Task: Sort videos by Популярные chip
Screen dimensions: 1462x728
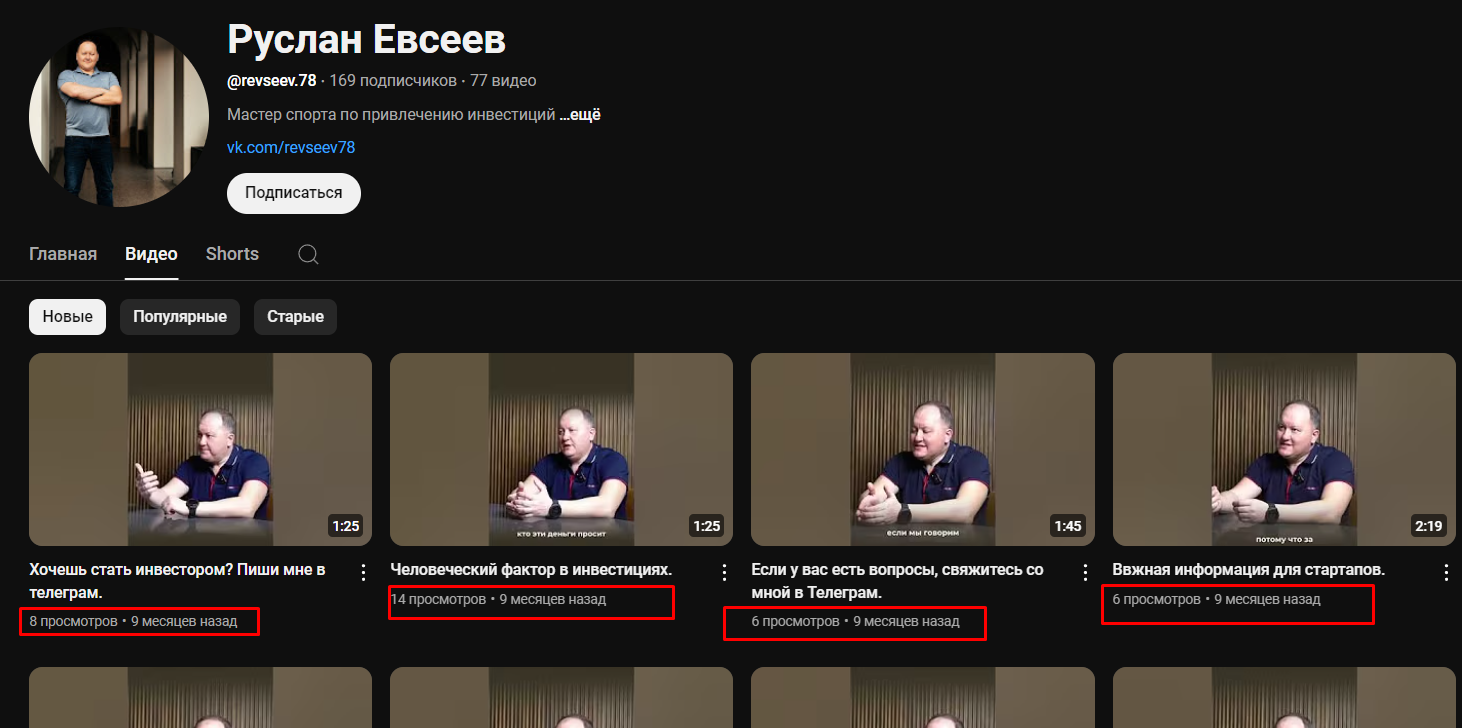Action: click(x=180, y=317)
